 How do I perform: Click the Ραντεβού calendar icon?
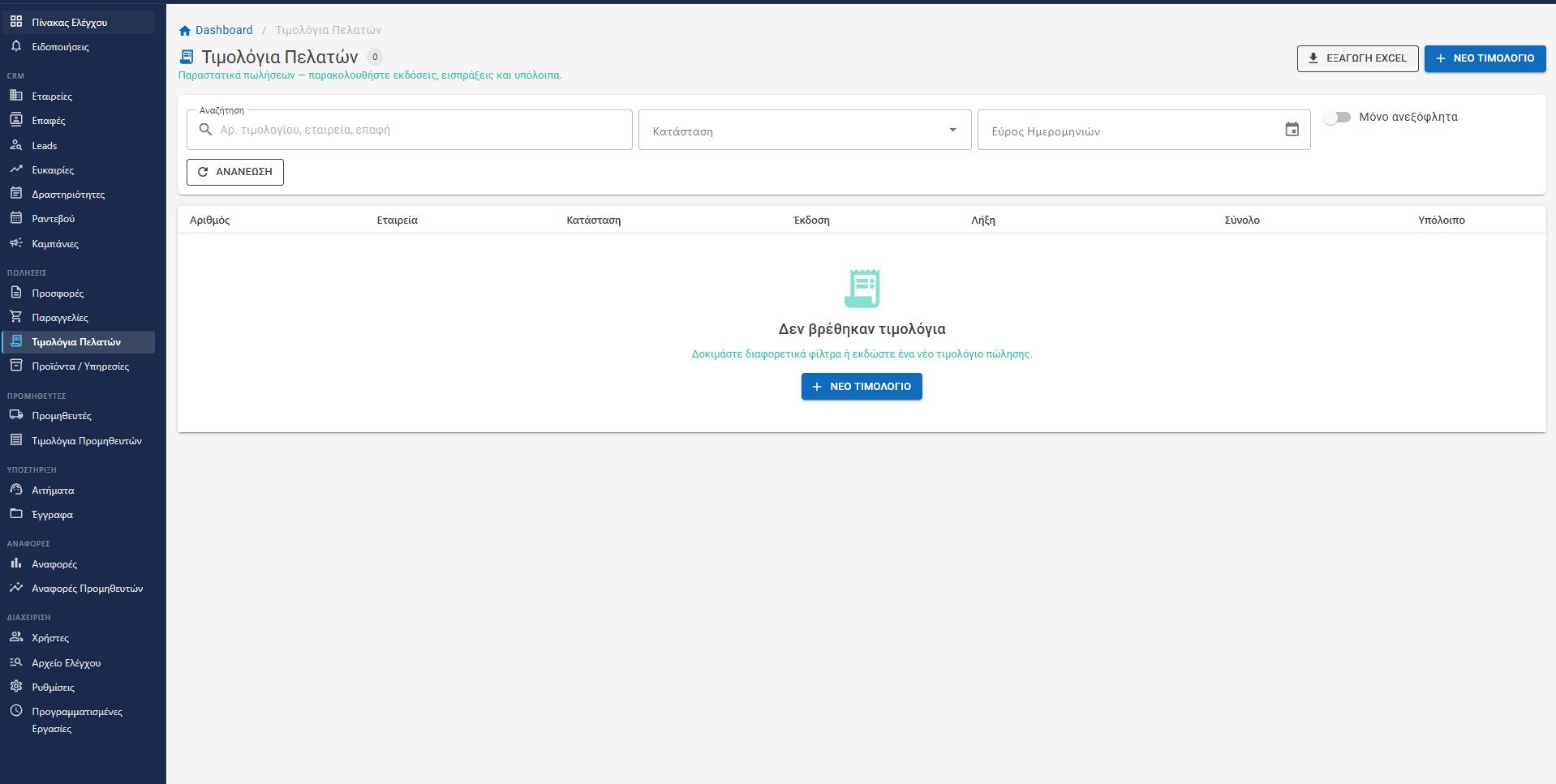tap(16, 218)
